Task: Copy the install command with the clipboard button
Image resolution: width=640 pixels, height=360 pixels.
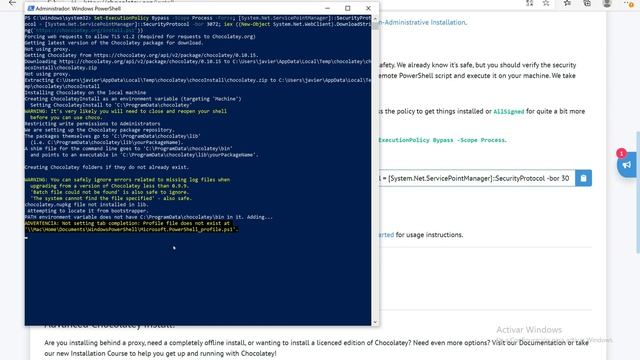Action: point(583,178)
